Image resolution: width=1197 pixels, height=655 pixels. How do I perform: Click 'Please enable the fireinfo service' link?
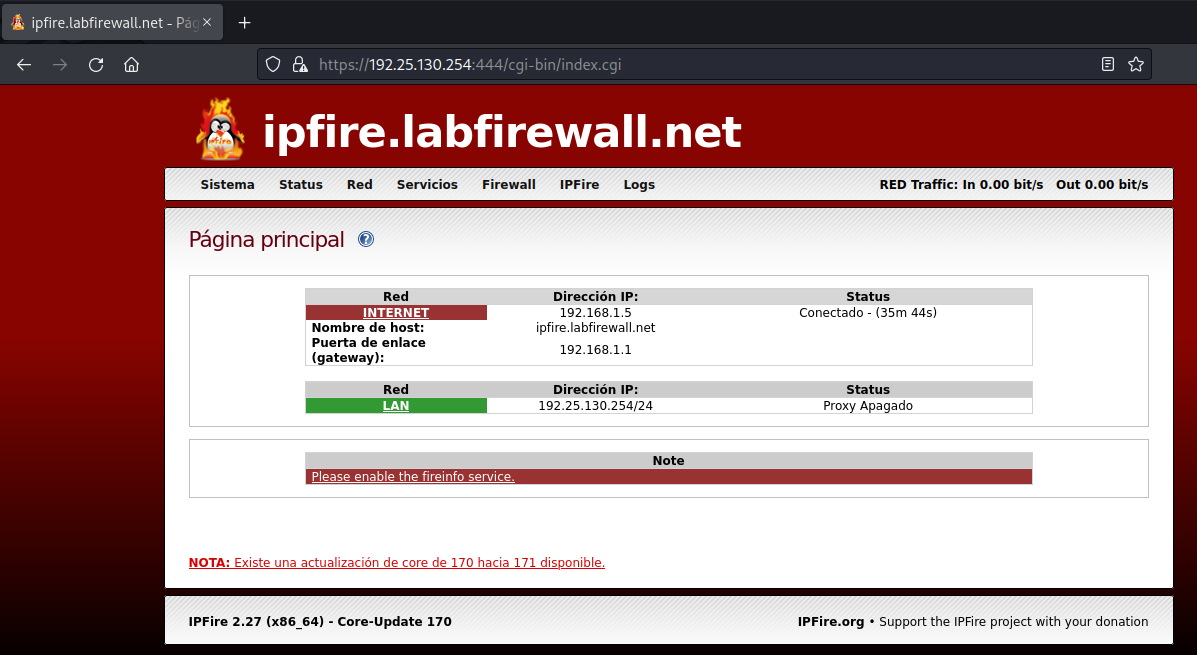pyautogui.click(x=413, y=476)
